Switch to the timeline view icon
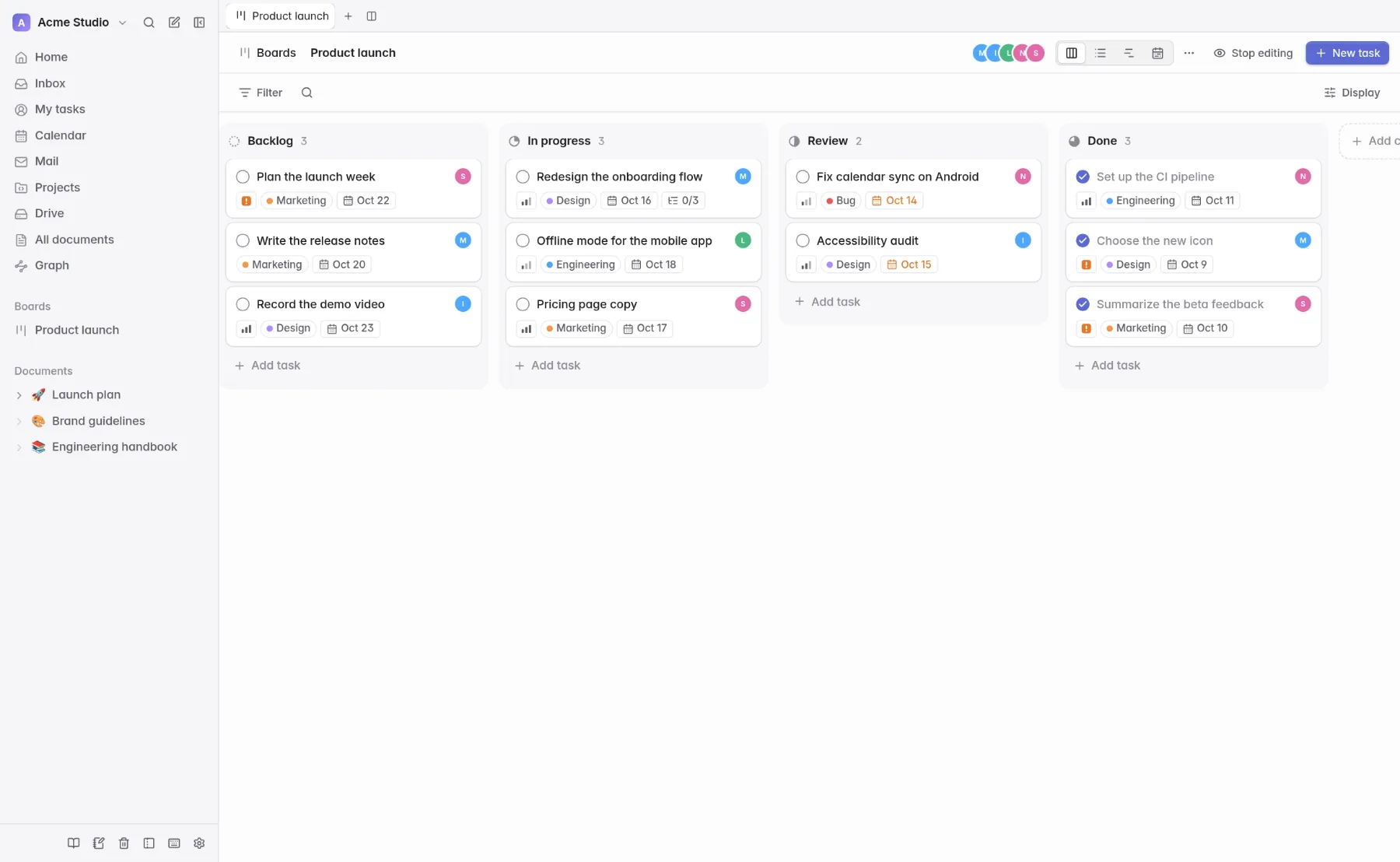Screen dimensions: 1400x862 point(1129,53)
